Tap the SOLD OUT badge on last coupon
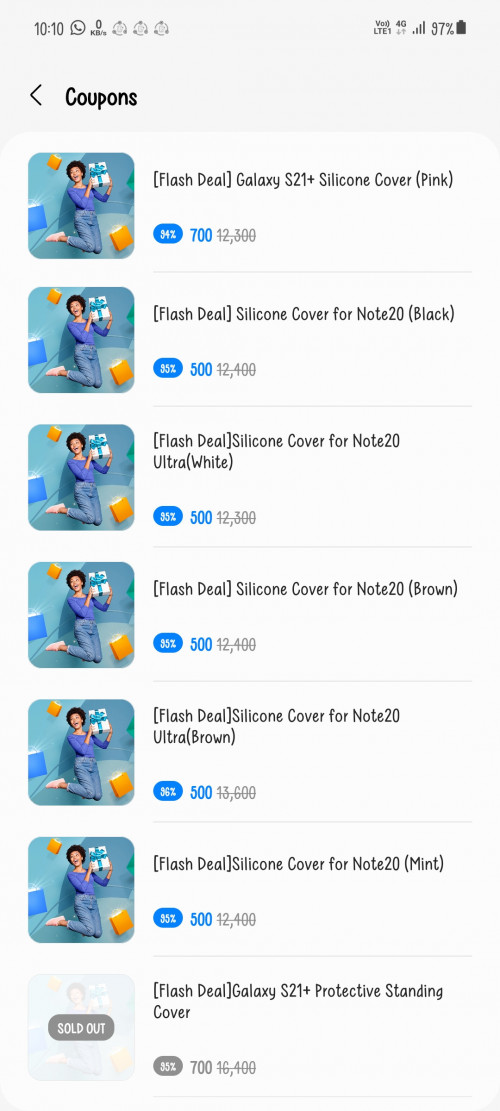Image resolution: width=500 pixels, height=1111 pixels. coord(81,1028)
